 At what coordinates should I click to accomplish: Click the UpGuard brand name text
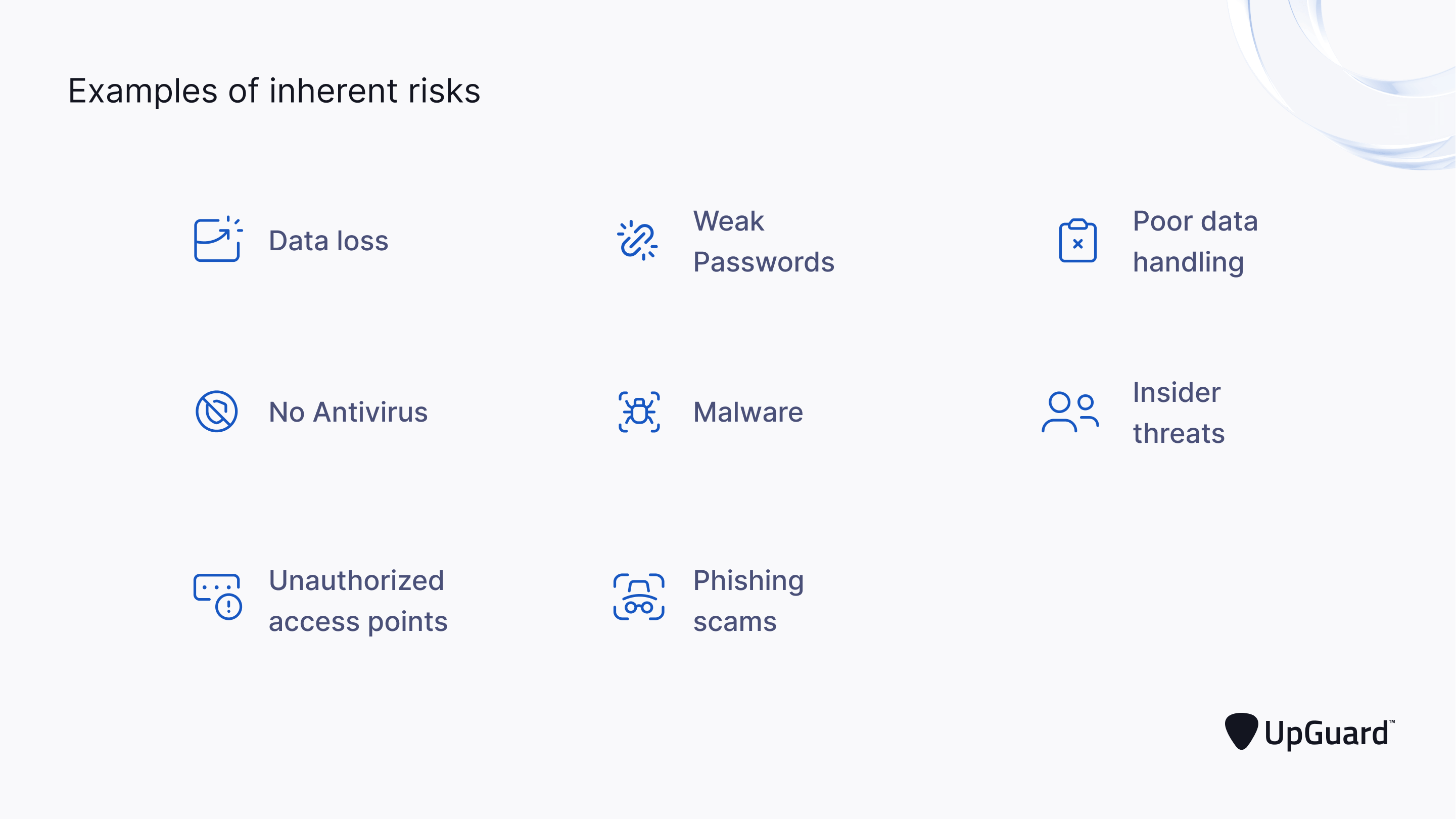pos(1327,733)
